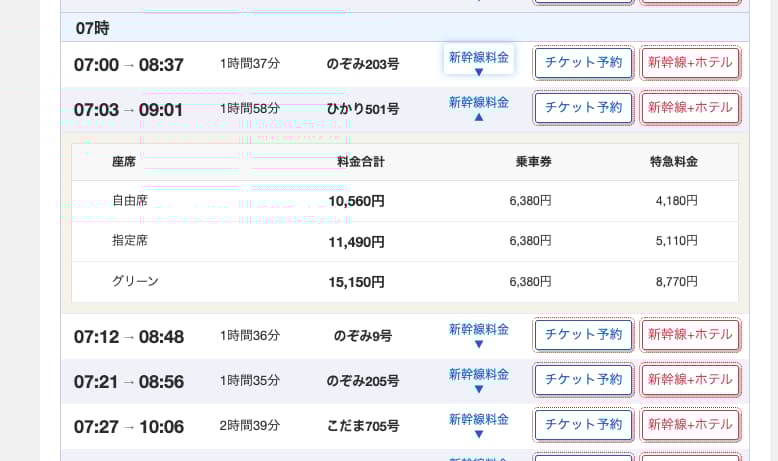The height and width of the screenshot is (461, 778).
Task: Click the 料金合計 column header
Action: click(x=361, y=162)
